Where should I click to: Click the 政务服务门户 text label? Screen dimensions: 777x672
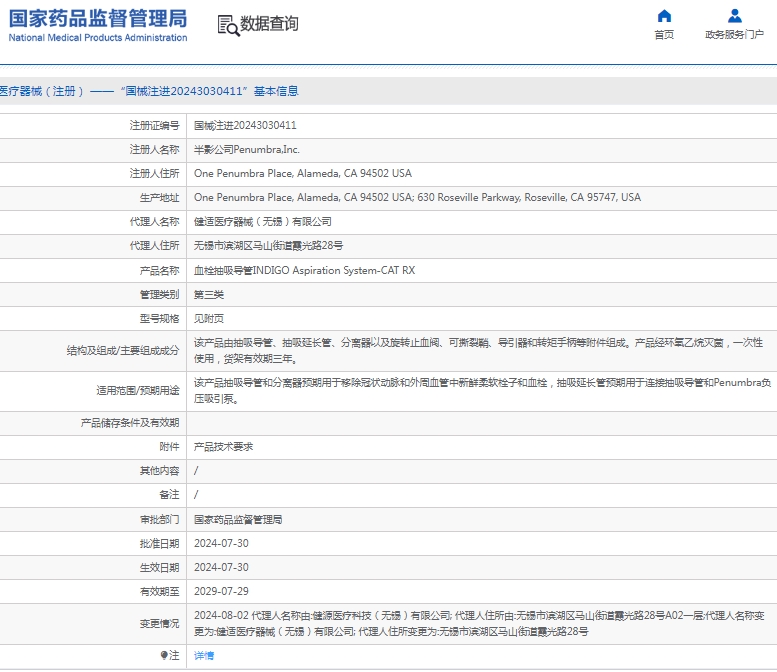(734, 35)
